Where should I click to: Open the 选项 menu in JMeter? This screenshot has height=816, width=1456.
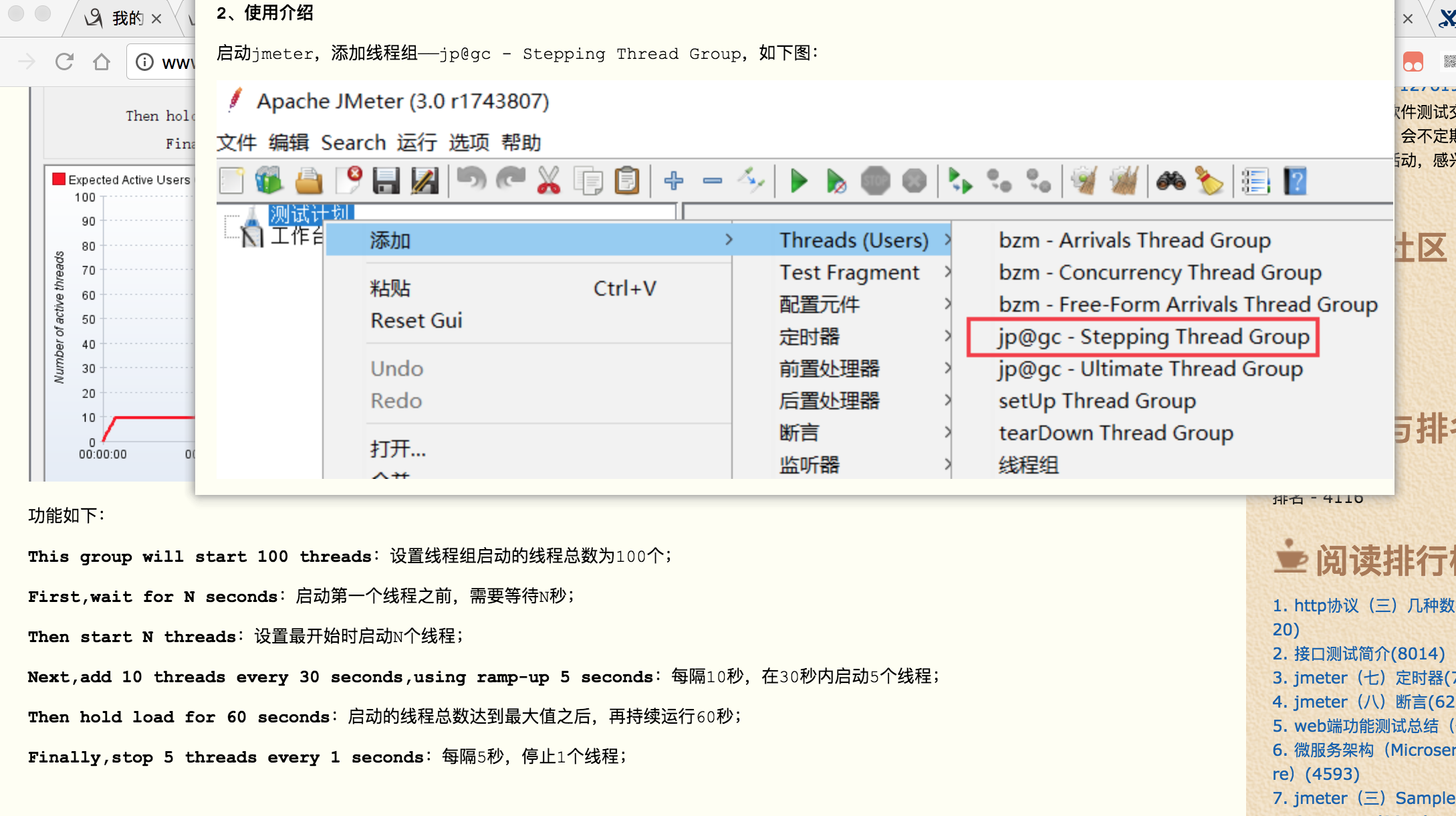tap(469, 142)
